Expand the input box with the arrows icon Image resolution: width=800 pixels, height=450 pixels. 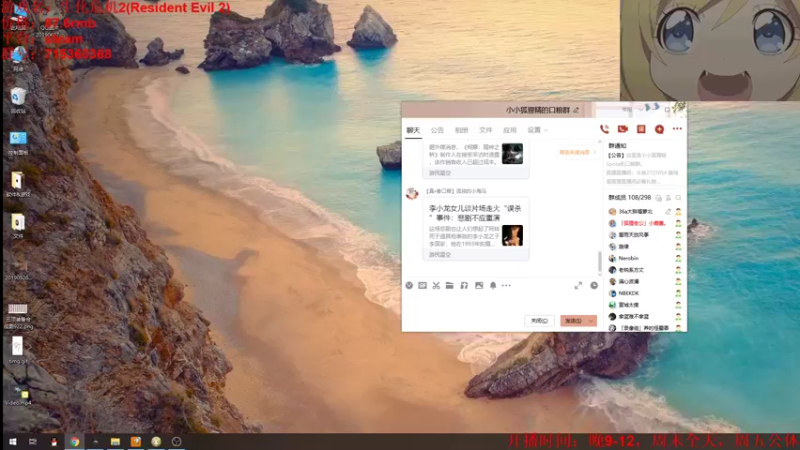point(578,285)
